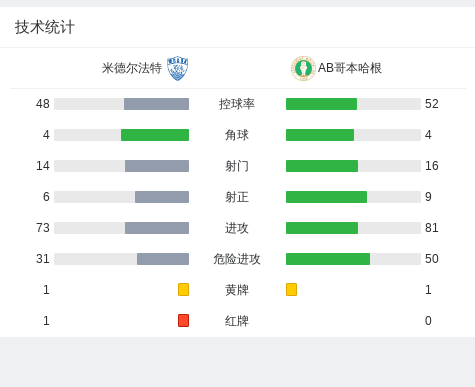Open the 米德尔法特 team name link

pos(132,68)
